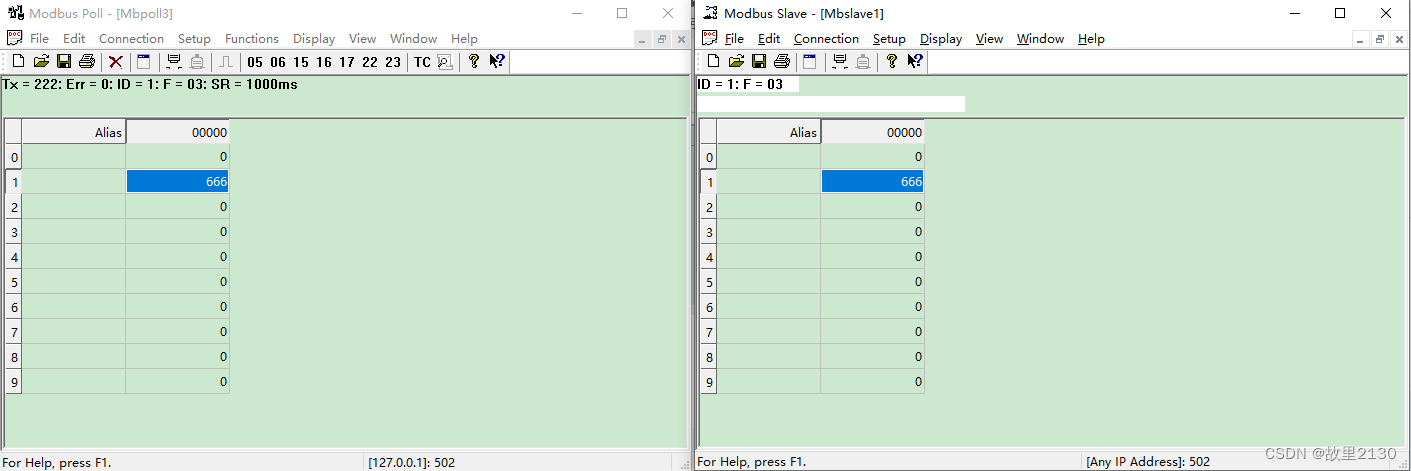Screen dimensions: 1411x471
Task: Click function 22 button in Modbus Poll toolbar
Action: [x=370, y=62]
